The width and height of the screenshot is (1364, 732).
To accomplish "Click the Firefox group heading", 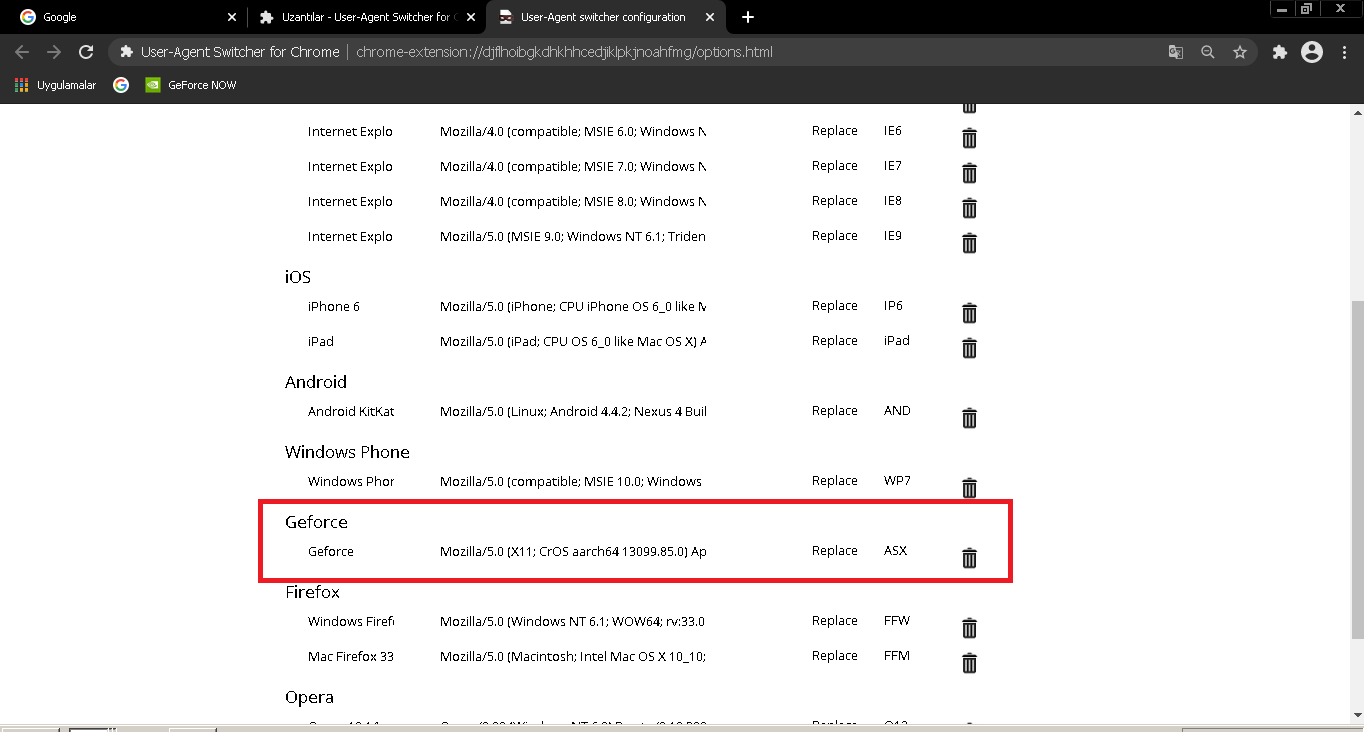I will pyautogui.click(x=312, y=592).
